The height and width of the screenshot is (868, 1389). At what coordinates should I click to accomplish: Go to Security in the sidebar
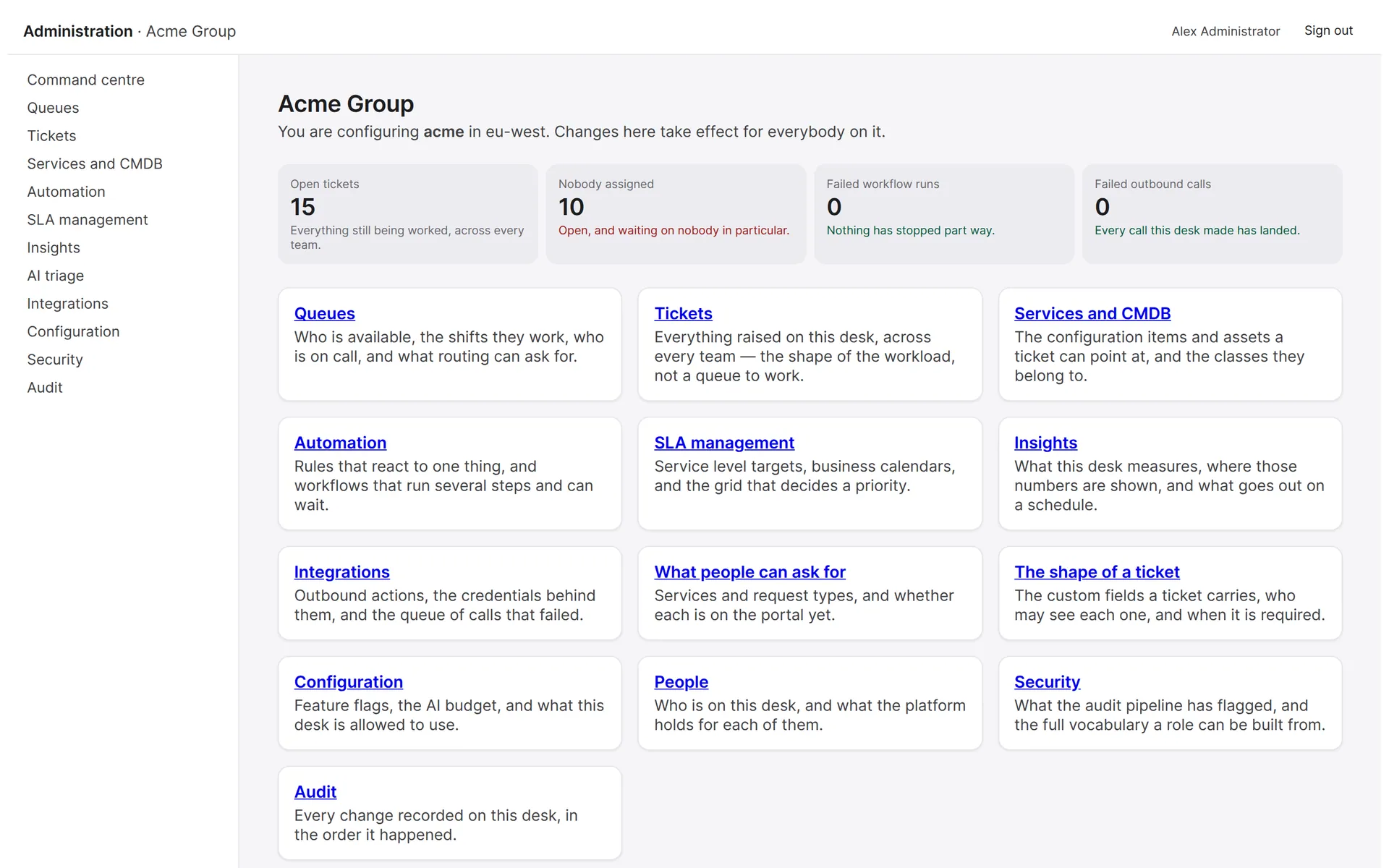pyautogui.click(x=55, y=359)
